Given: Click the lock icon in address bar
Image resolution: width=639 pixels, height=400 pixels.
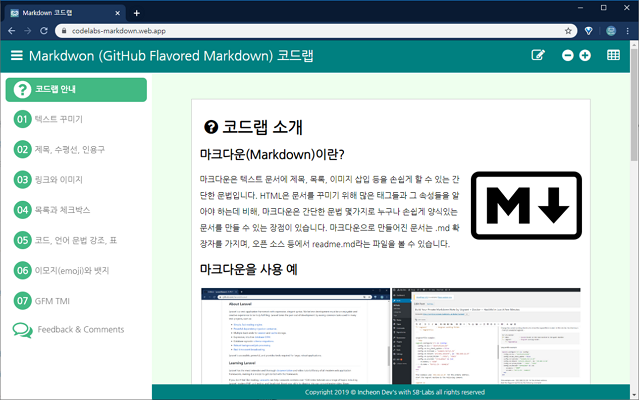Looking at the screenshot, I should point(64,31).
